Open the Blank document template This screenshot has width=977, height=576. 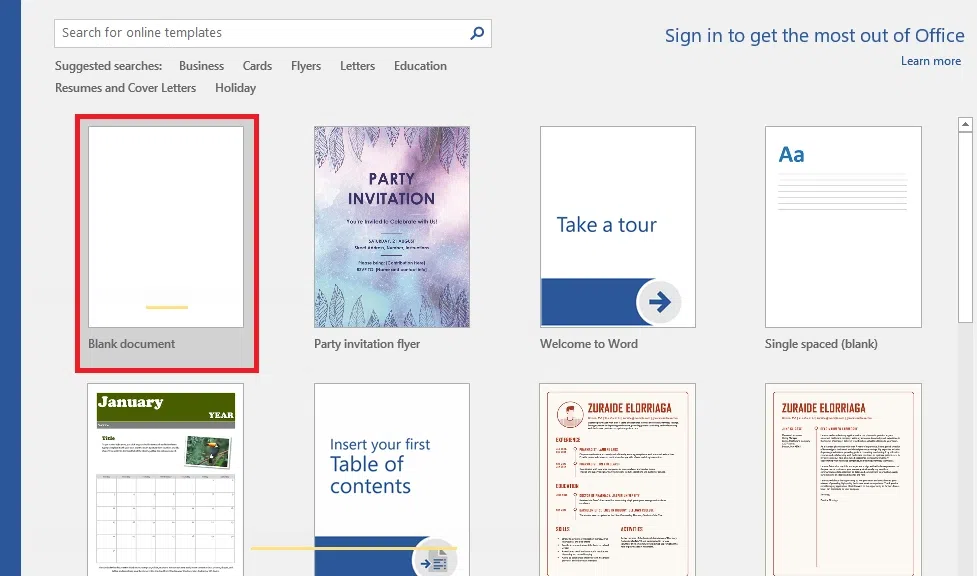[x=165, y=226]
